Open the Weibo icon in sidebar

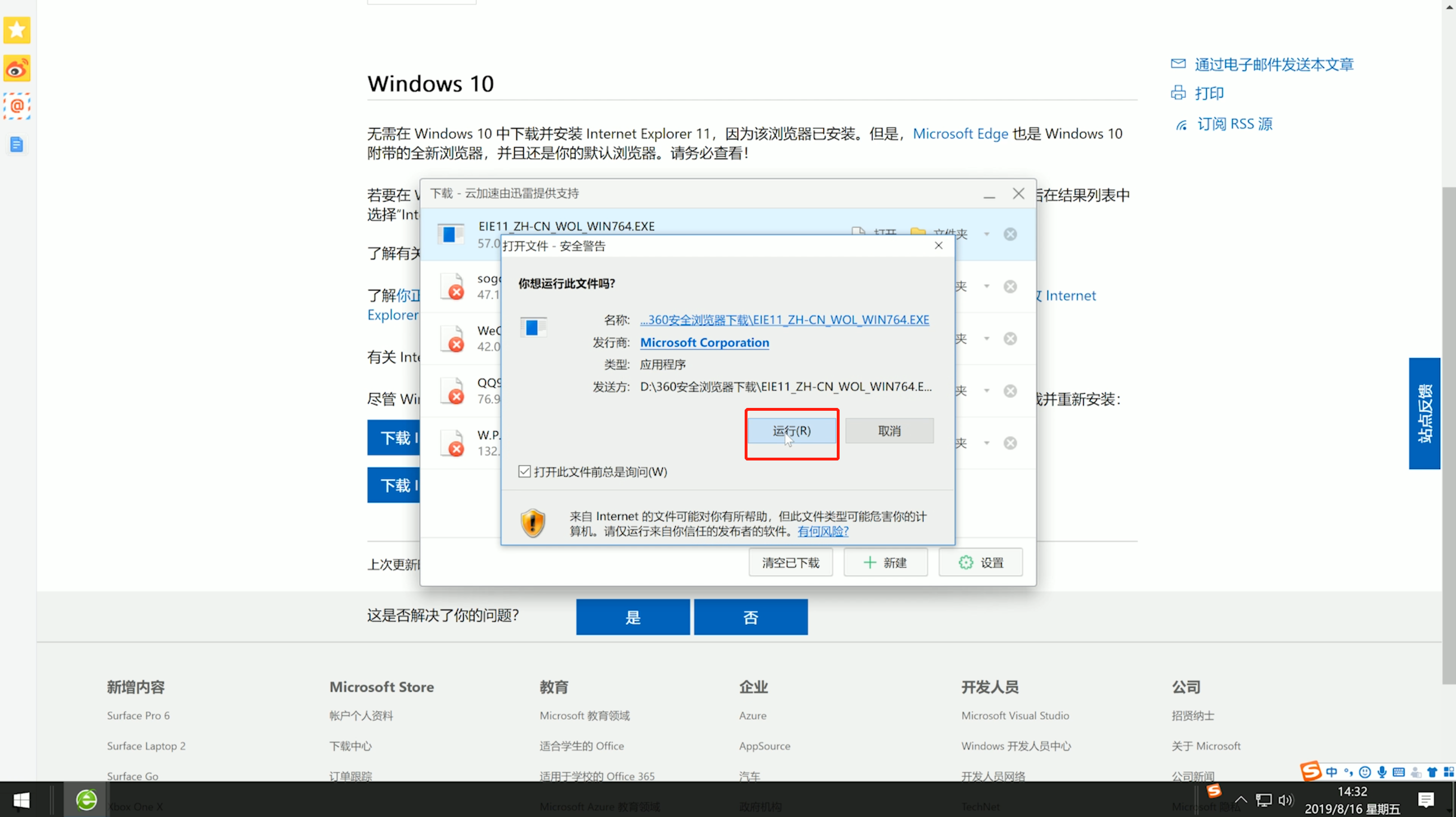coord(17,68)
